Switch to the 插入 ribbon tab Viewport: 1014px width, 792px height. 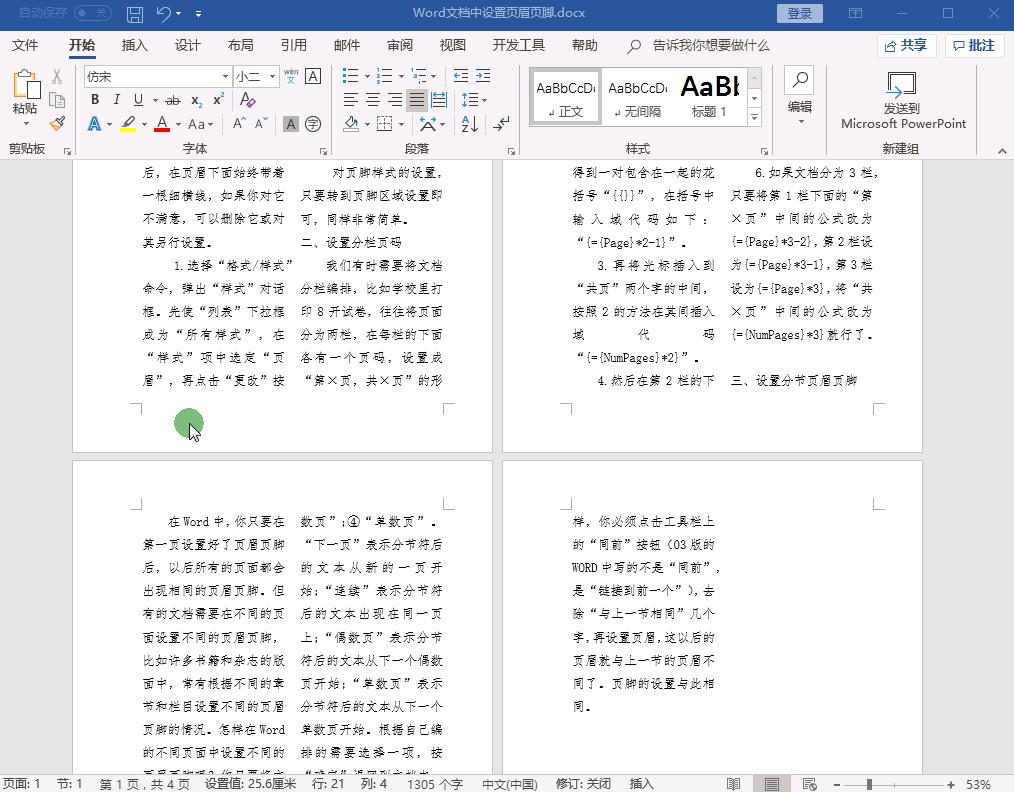tap(135, 45)
